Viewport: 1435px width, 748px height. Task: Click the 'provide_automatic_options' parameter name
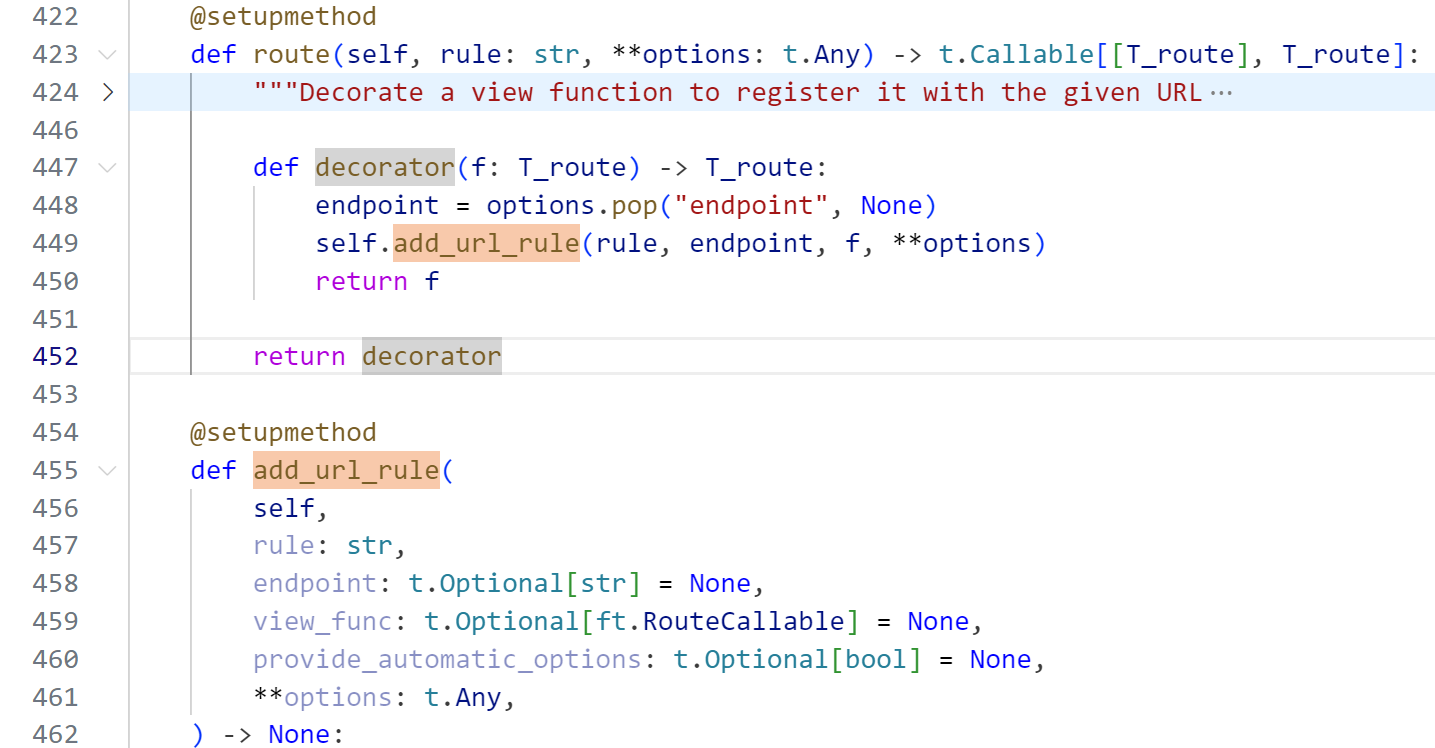click(448, 659)
